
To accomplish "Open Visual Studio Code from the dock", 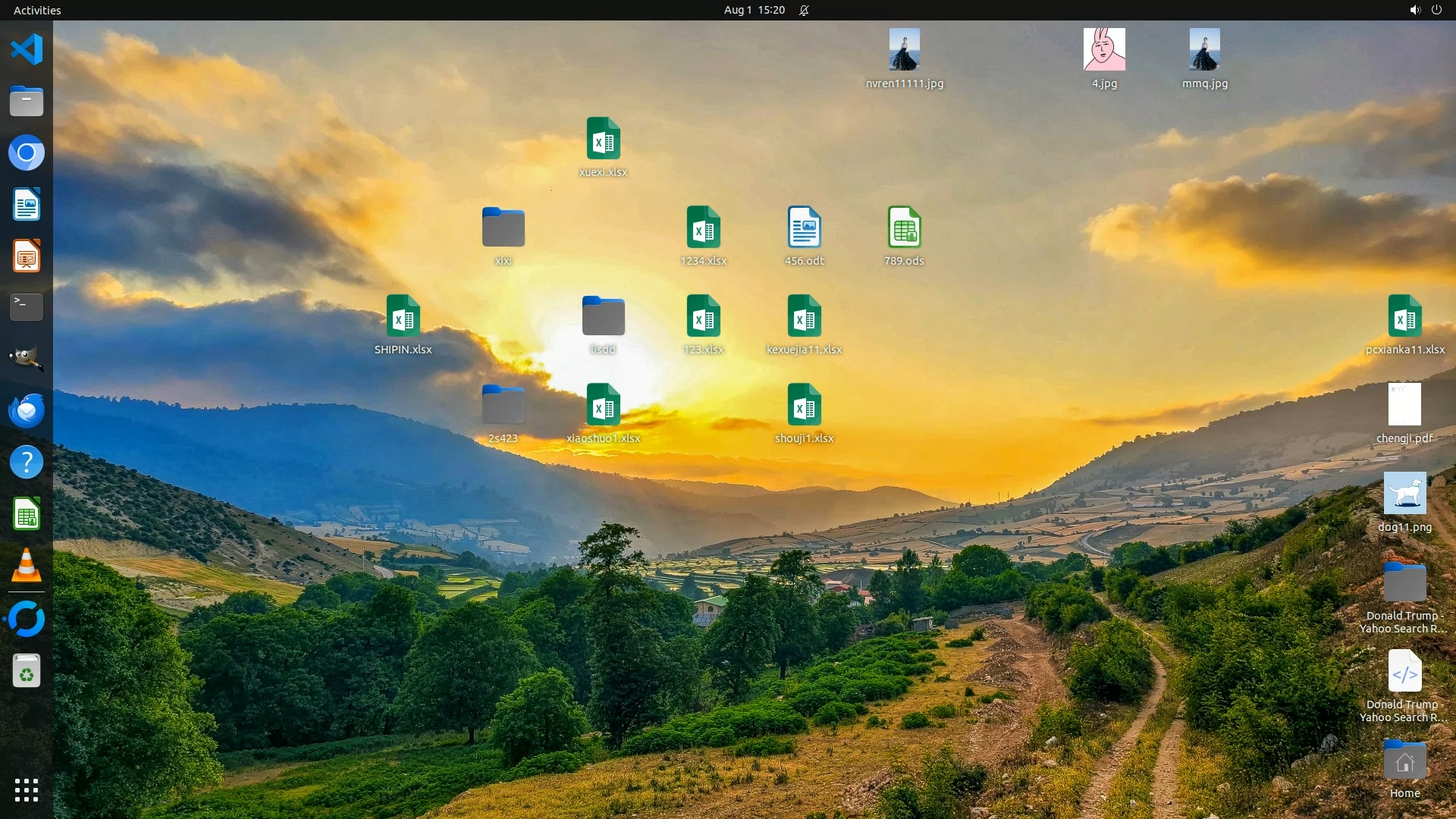I will [27, 50].
